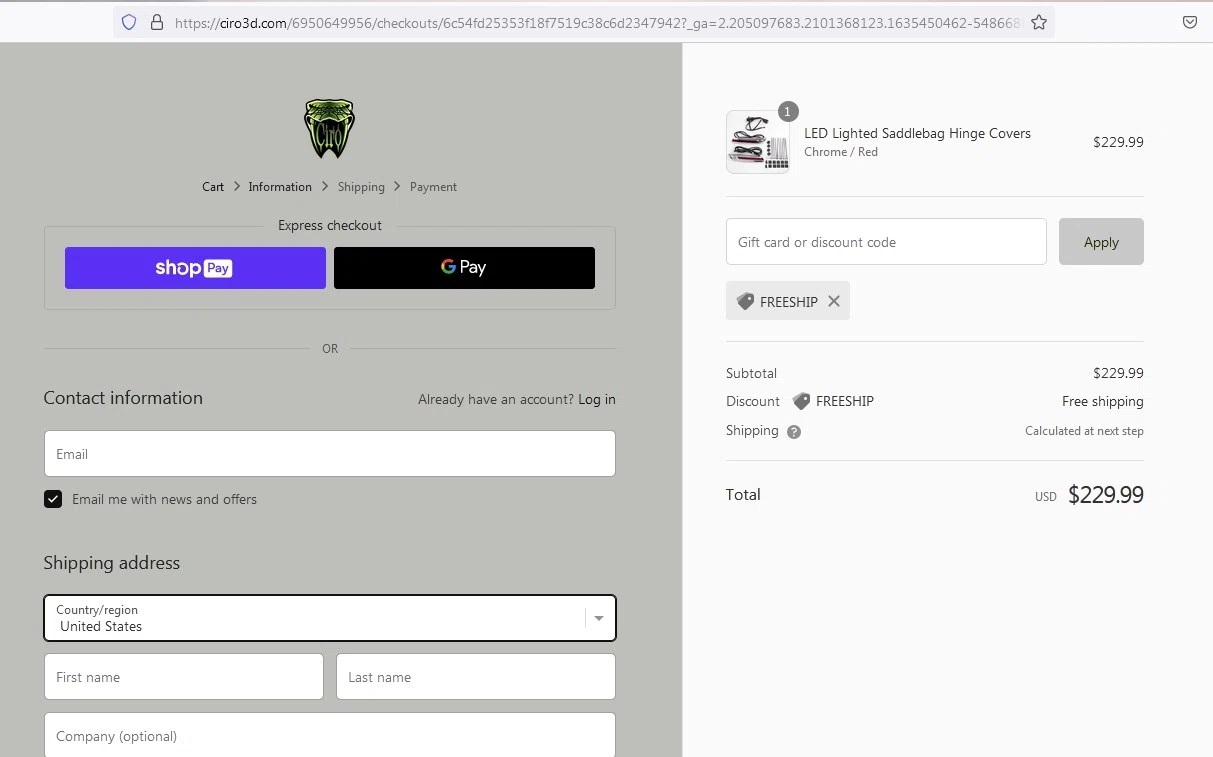
Task: Select the Shipping breadcrumb step
Action: coord(361,187)
